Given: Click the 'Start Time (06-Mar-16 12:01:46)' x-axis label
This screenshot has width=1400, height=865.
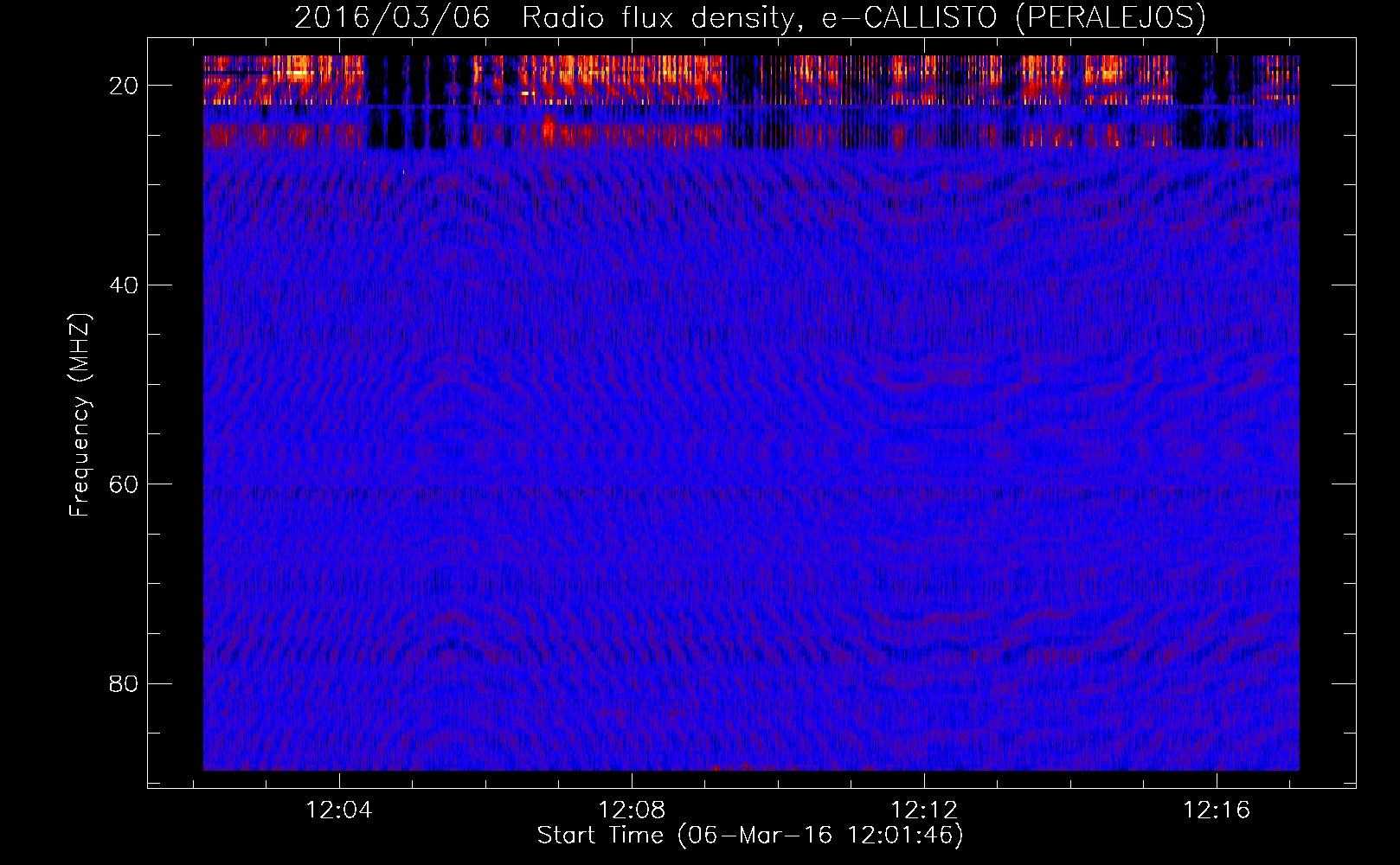Looking at the screenshot, I should [750, 836].
